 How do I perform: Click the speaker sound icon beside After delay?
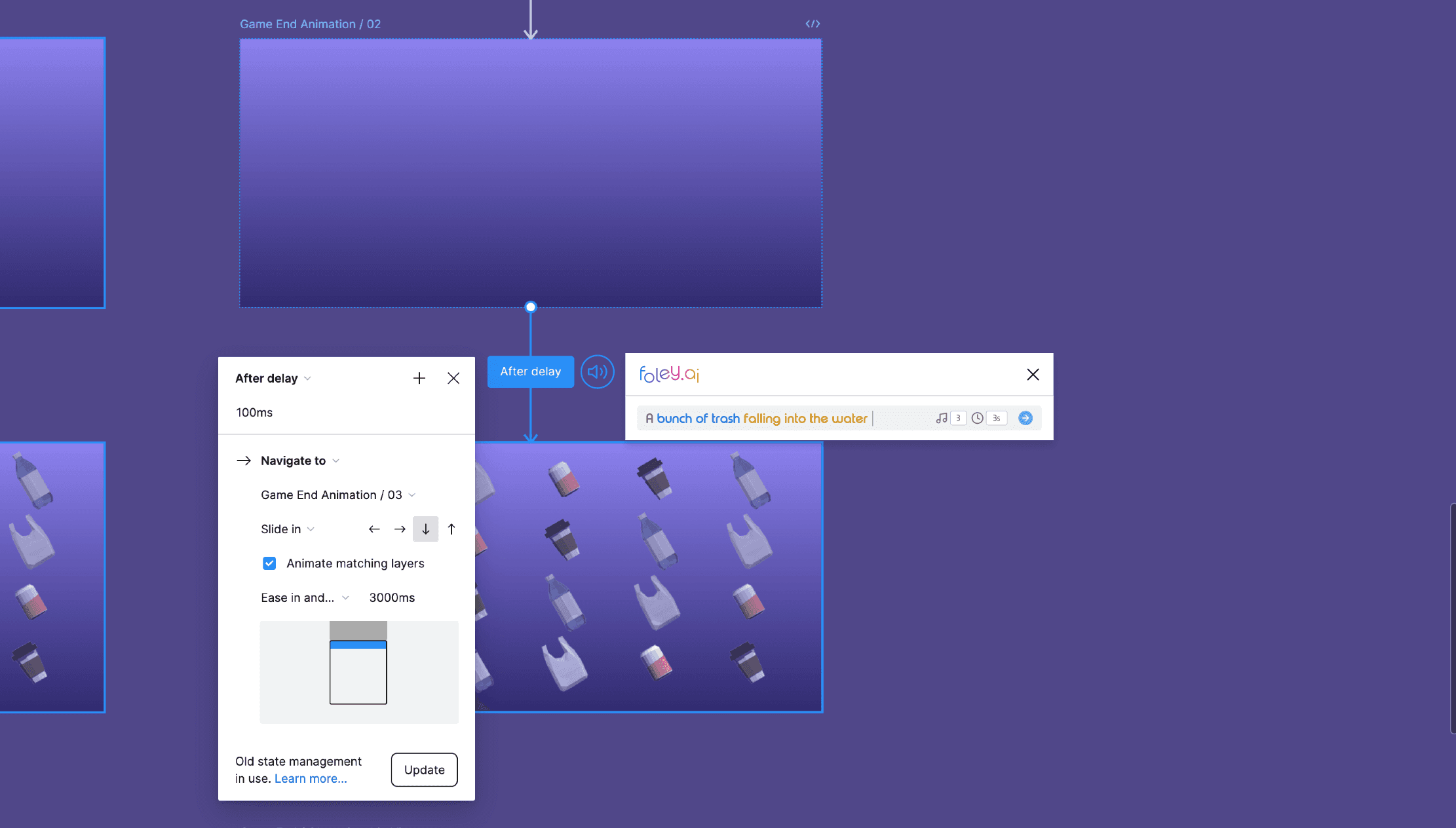tap(597, 372)
